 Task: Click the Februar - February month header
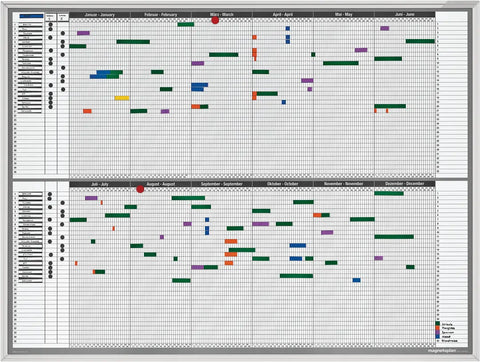click(161, 15)
